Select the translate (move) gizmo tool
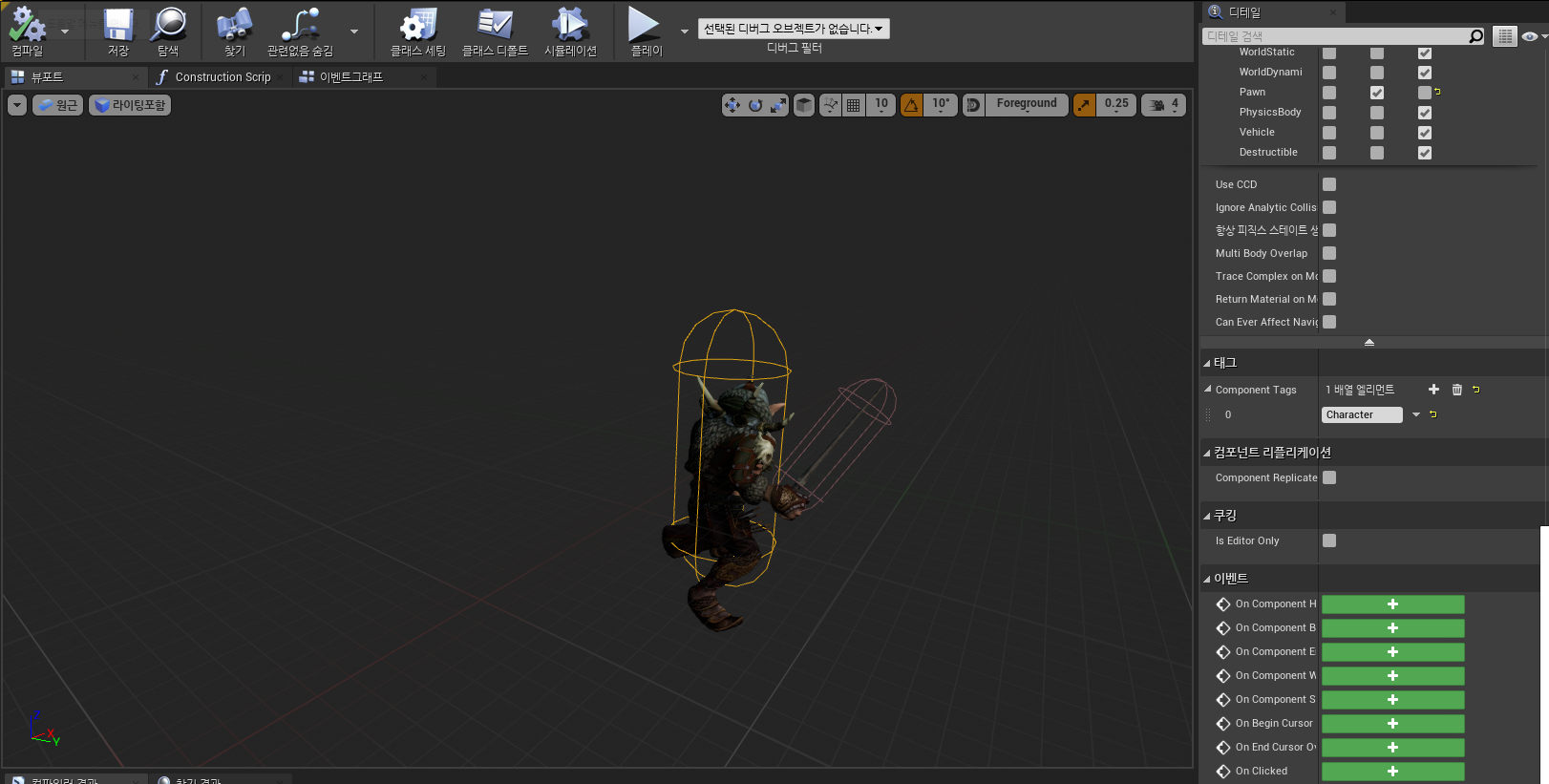Viewport: 1549px width, 784px height. (x=732, y=105)
